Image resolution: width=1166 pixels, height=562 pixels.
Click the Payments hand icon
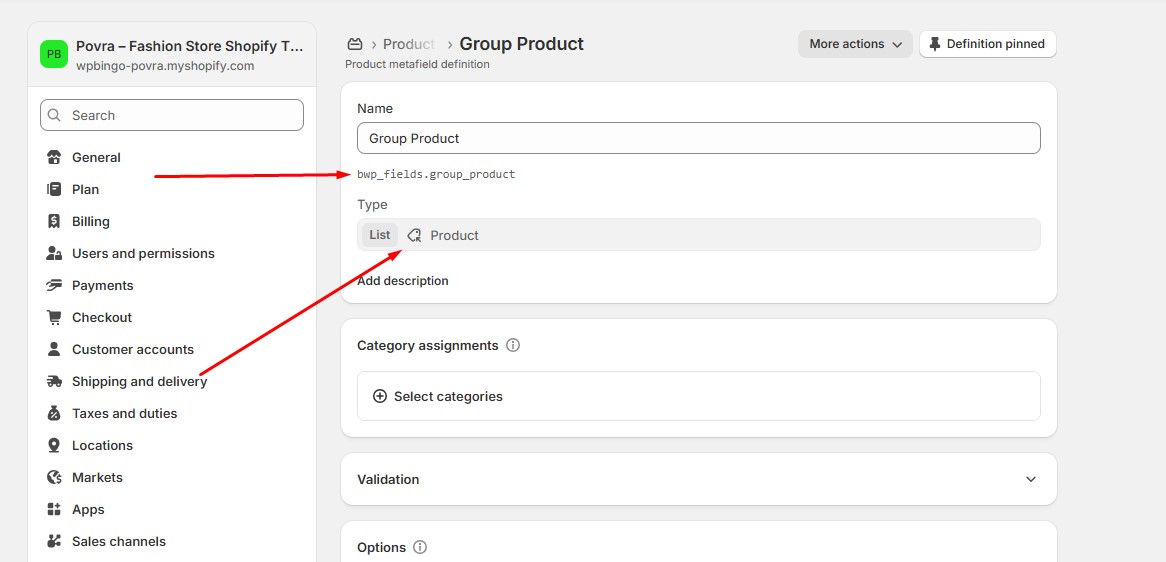[54, 285]
